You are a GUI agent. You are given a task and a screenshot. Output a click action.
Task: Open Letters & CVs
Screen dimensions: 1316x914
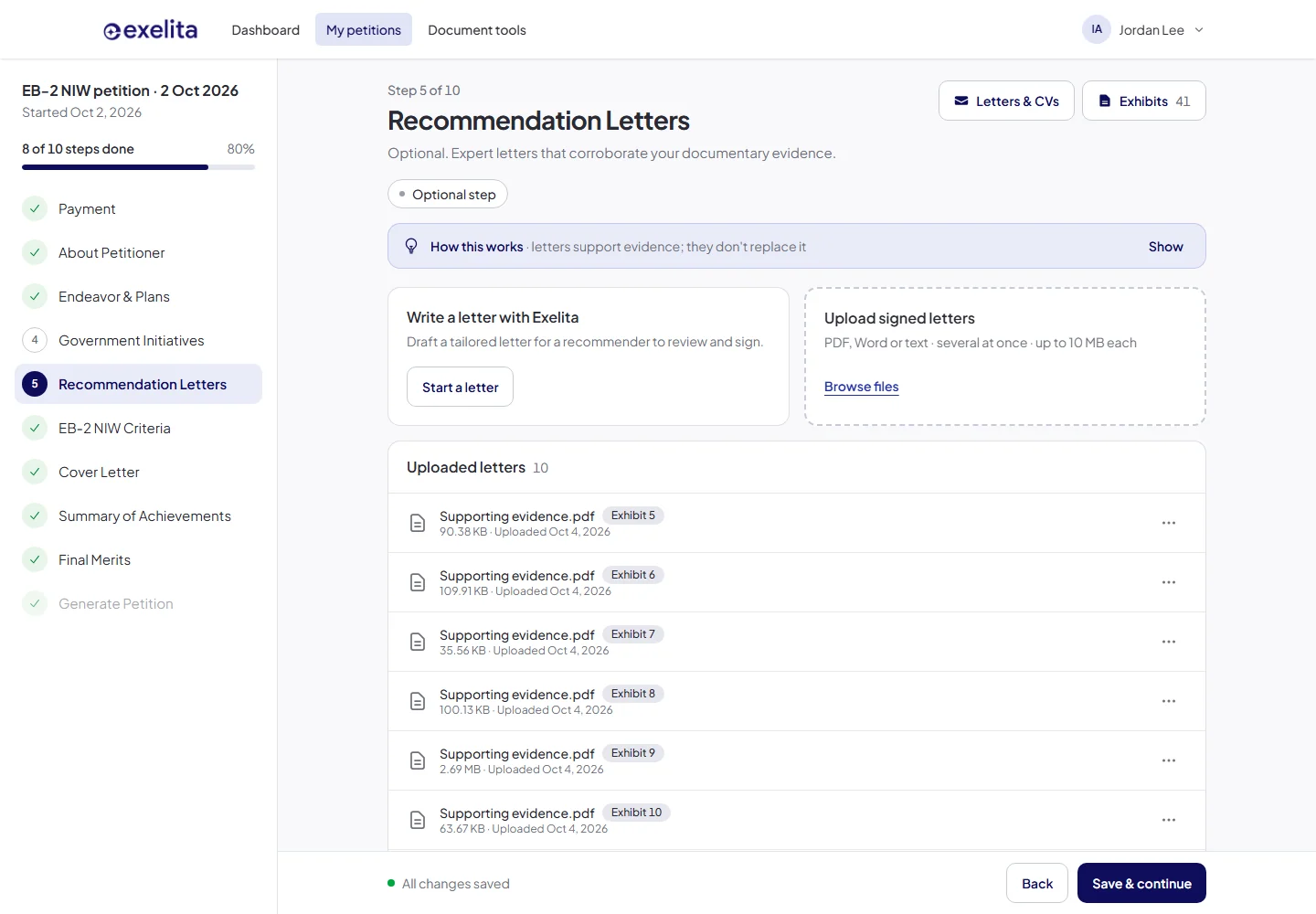click(x=1006, y=101)
